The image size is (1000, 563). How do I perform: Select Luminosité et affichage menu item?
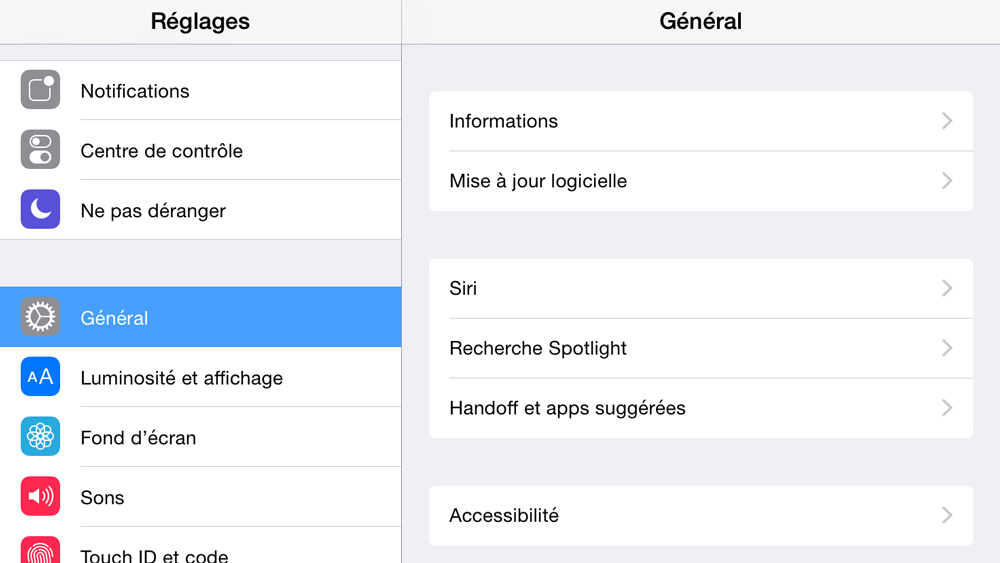[x=181, y=378]
